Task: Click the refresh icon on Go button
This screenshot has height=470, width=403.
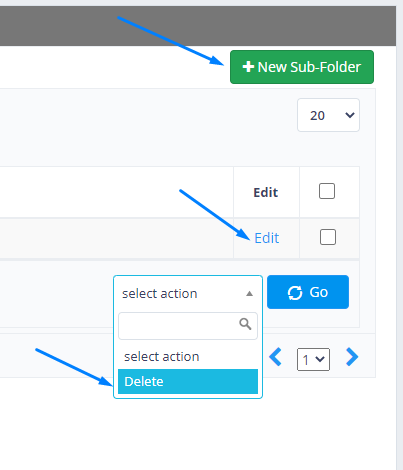Action: tap(295, 293)
